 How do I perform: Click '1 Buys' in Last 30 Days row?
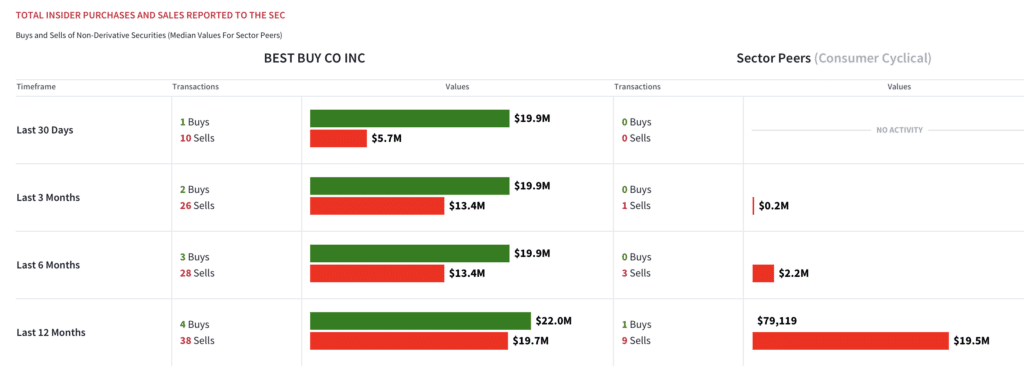(x=195, y=122)
